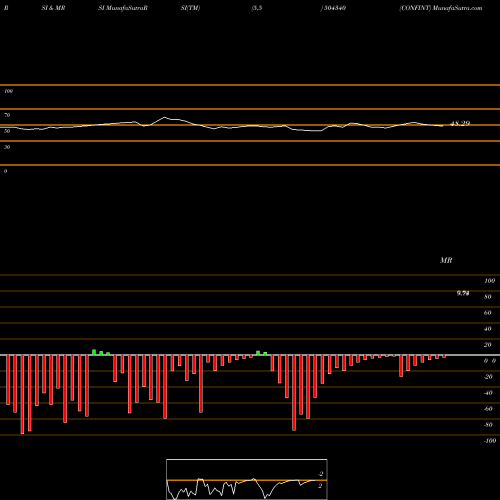Image resolution: width=500 pixels, height=500 pixels.
Task: Click the -100 label on MR axis
Action: pos(490,441)
